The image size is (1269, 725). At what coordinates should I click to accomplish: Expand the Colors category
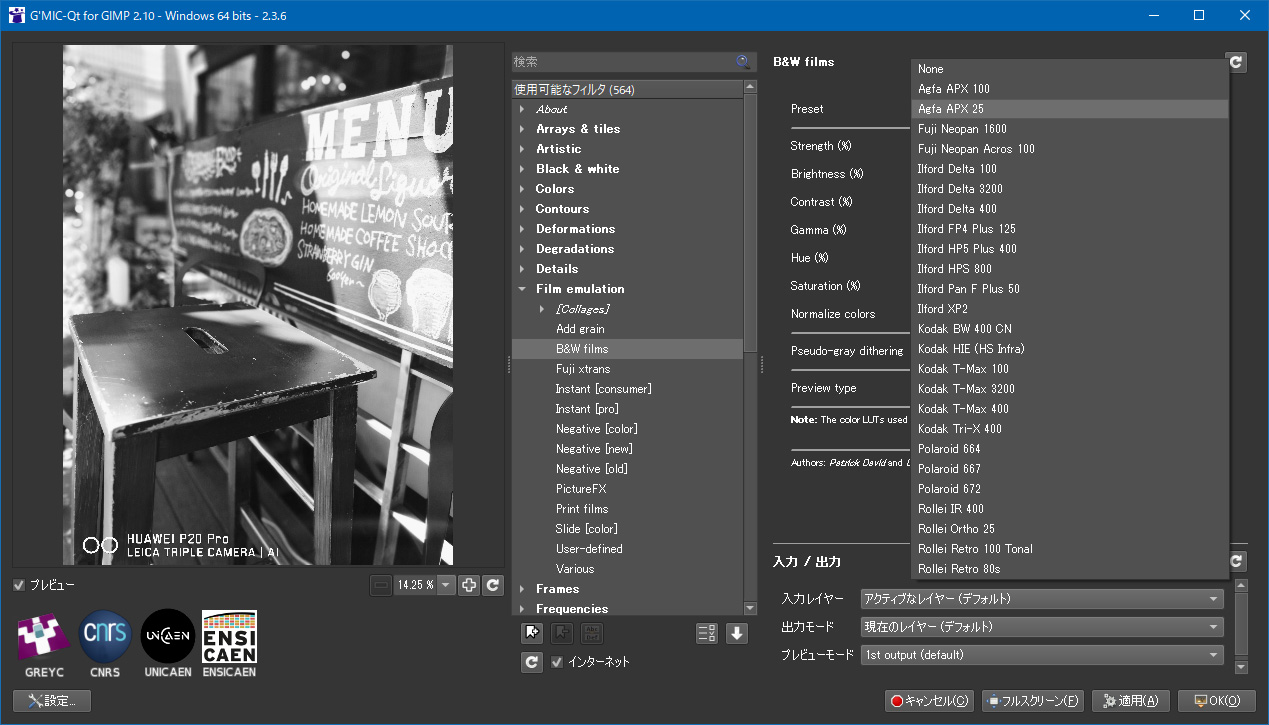pos(522,189)
